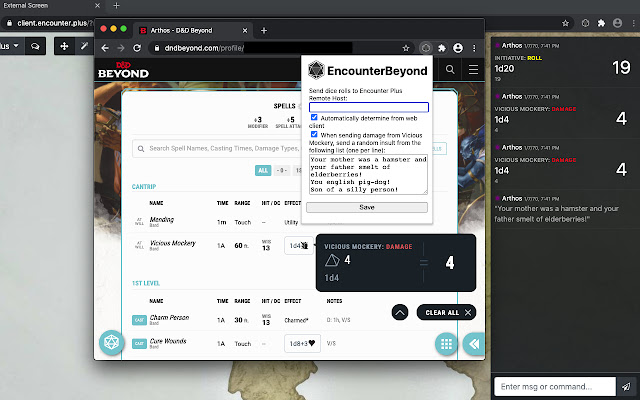
Task: Open the grid sections menu button
Action: [446, 344]
